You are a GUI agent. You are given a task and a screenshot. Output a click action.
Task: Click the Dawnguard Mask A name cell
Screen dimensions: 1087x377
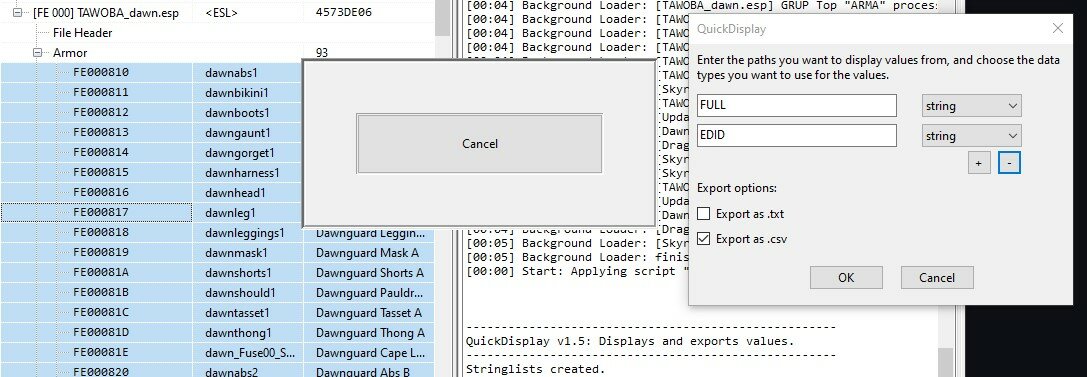pos(369,253)
